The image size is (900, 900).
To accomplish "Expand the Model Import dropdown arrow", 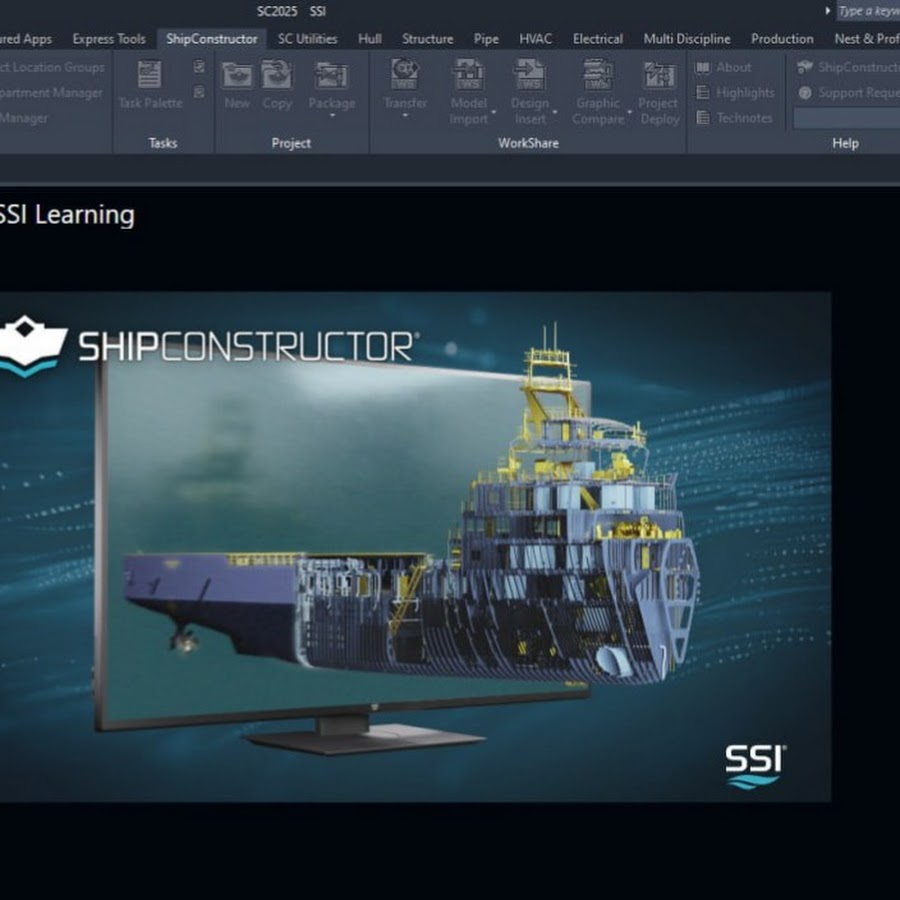I will pos(494,111).
